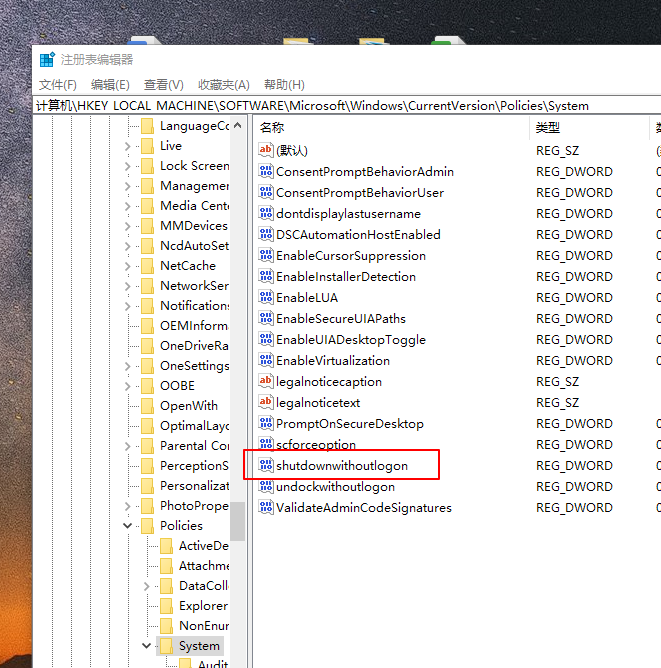Viewport: 661px width, 668px height.
Task: Open the 文件(F) menu
Action: 58,85
